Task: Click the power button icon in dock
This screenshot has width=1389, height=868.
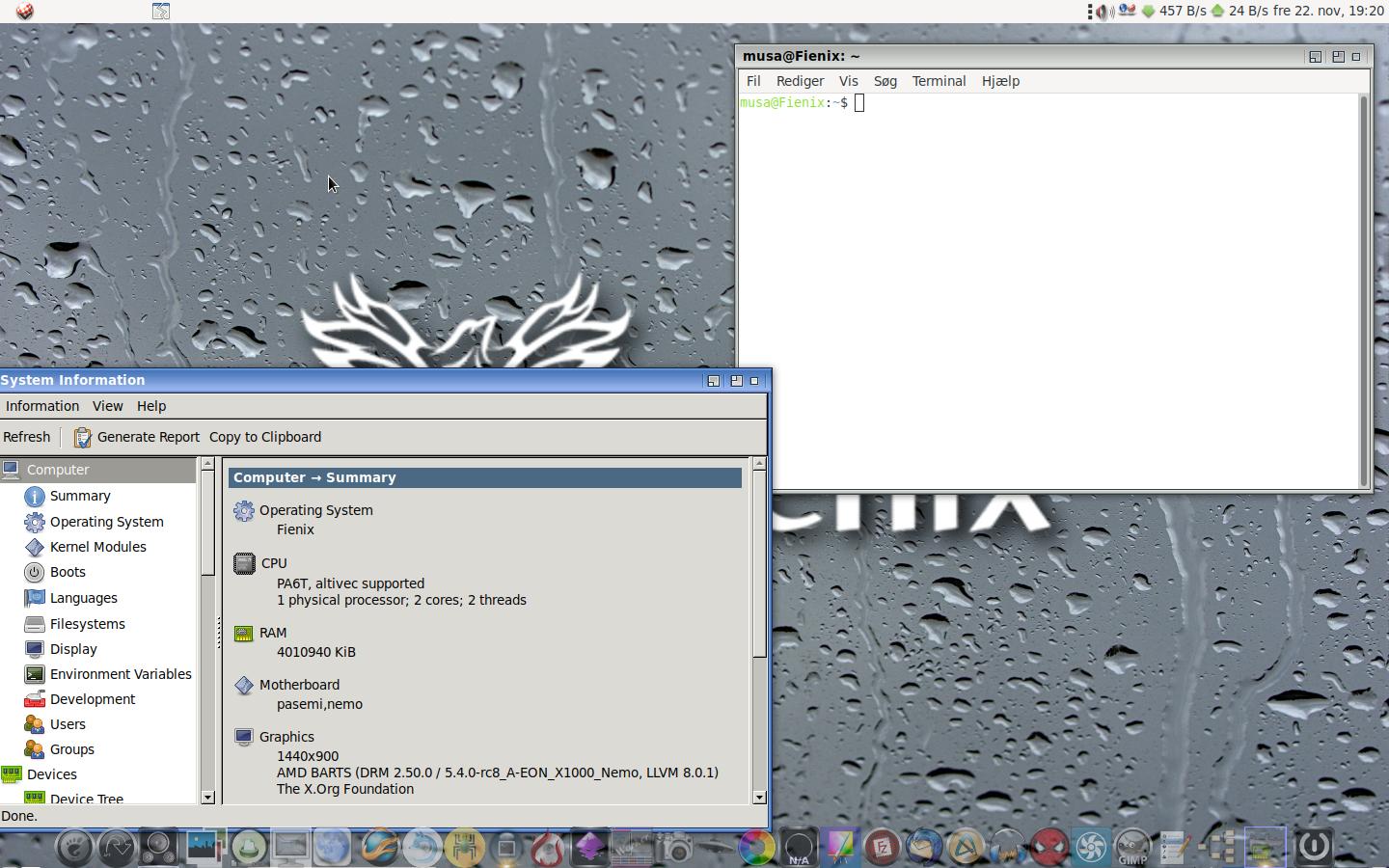Action: coord(1314,848)
